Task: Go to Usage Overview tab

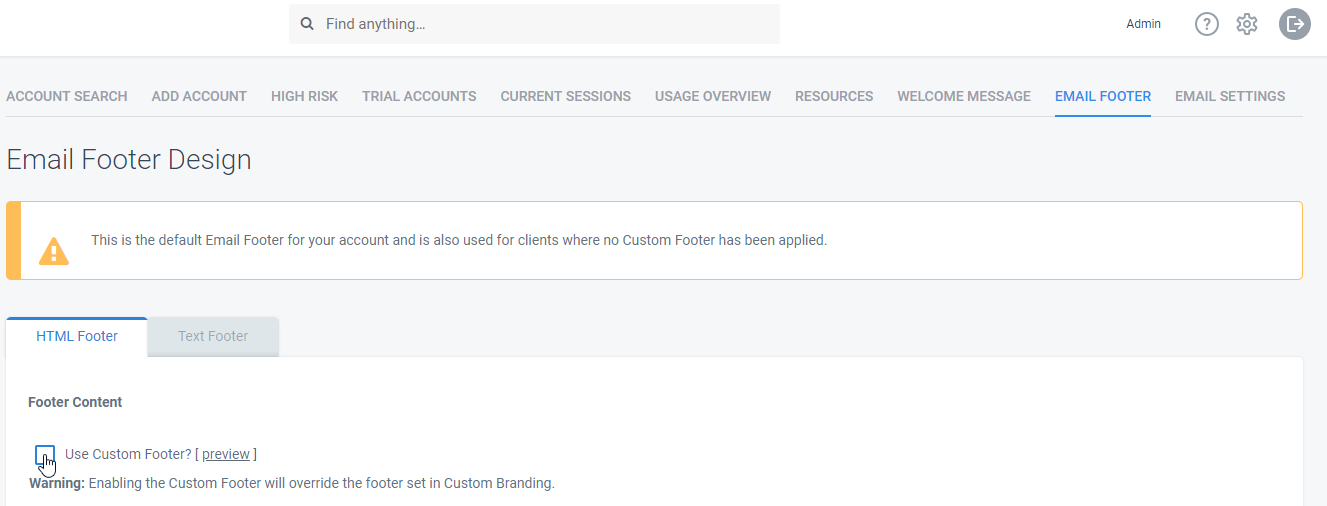Action: tap(713, 97)
